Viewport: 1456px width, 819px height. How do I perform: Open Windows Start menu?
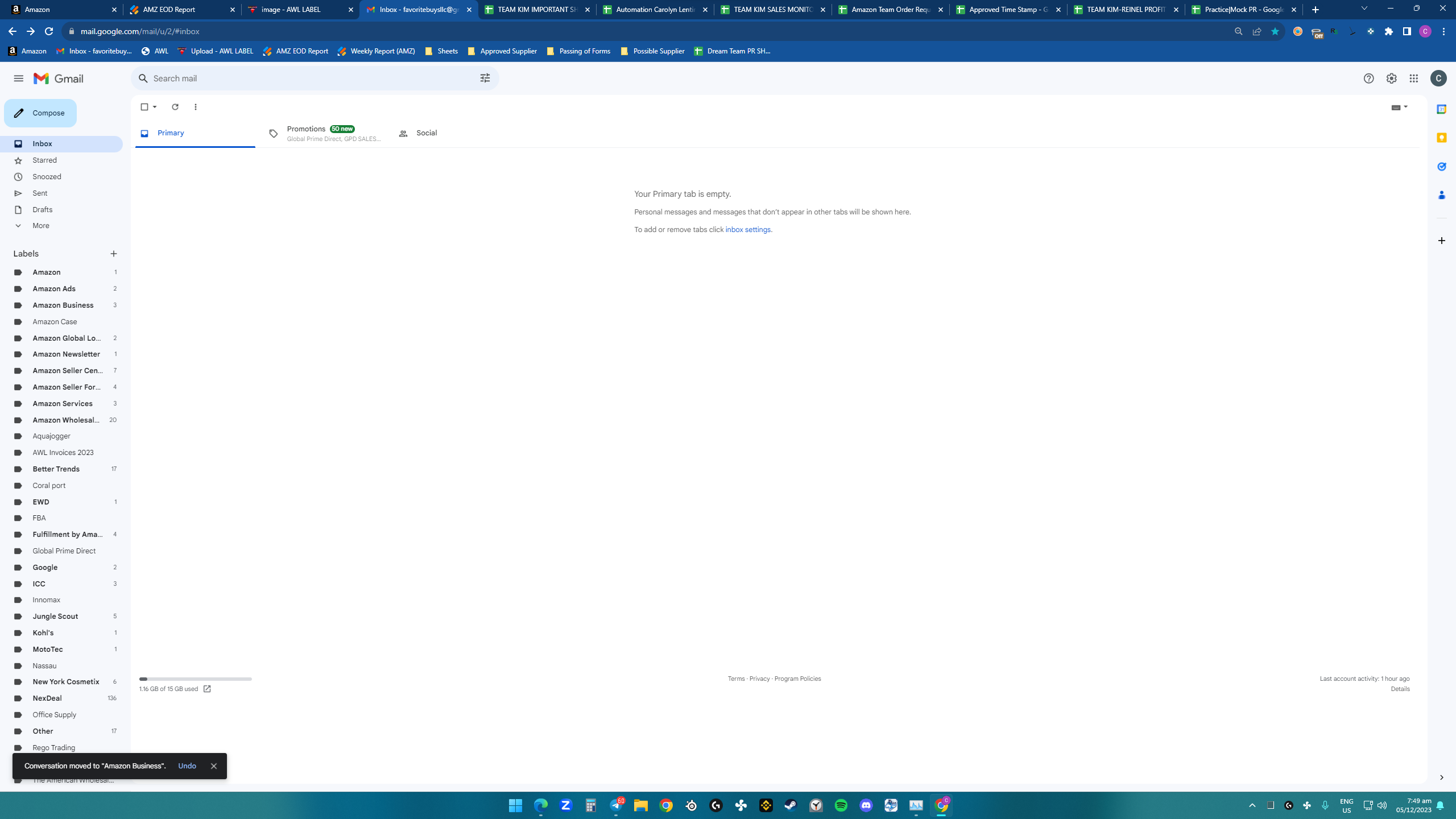click(x=515, y=805)
